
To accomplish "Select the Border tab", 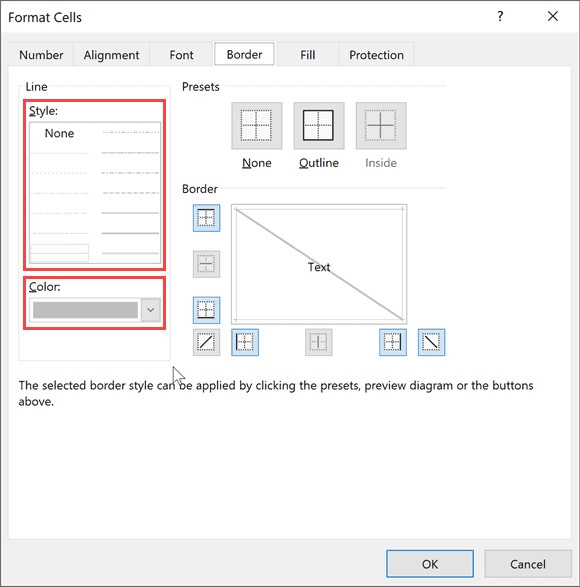I will [244, 55].
